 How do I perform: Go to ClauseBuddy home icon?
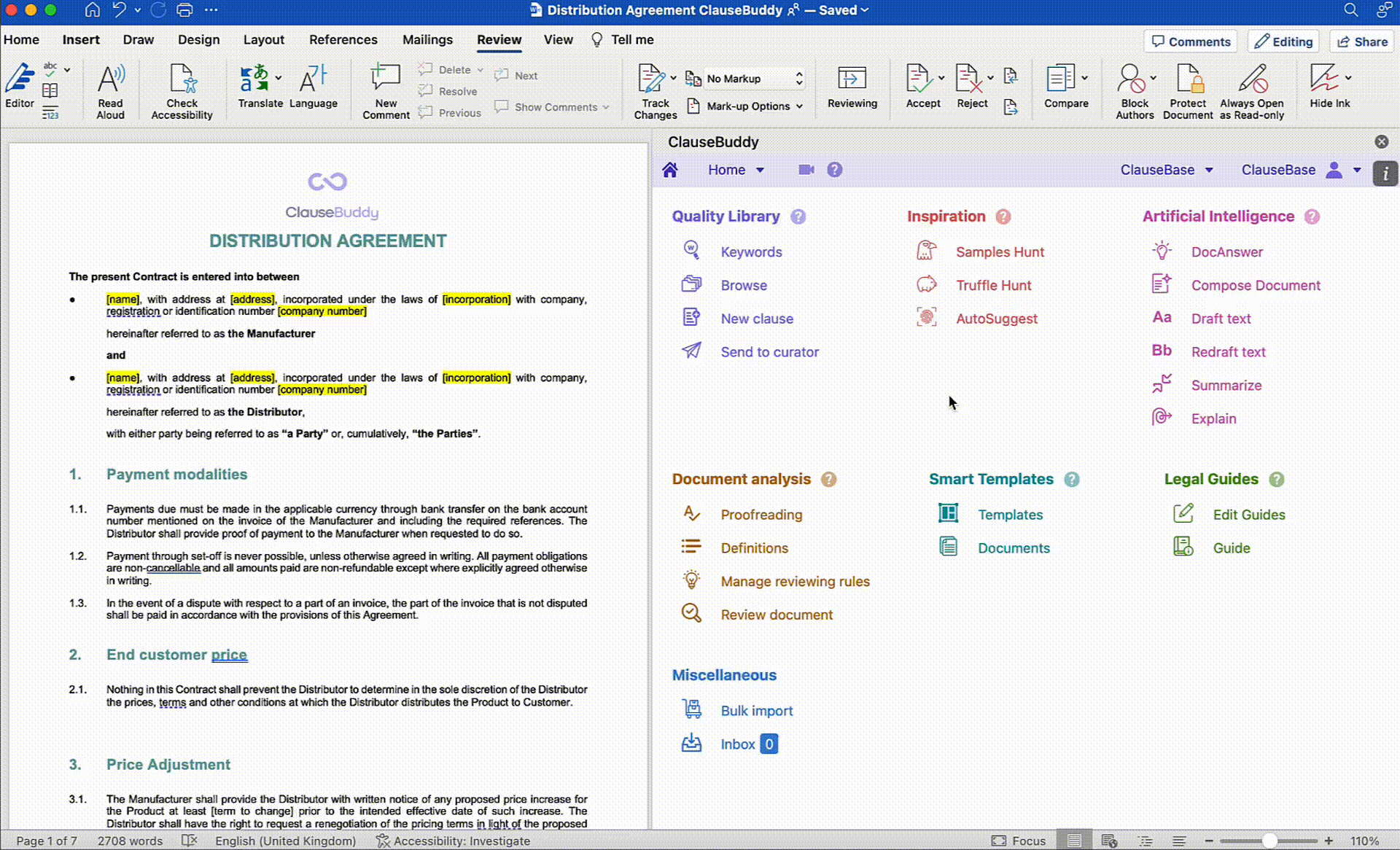pos(670,170)
